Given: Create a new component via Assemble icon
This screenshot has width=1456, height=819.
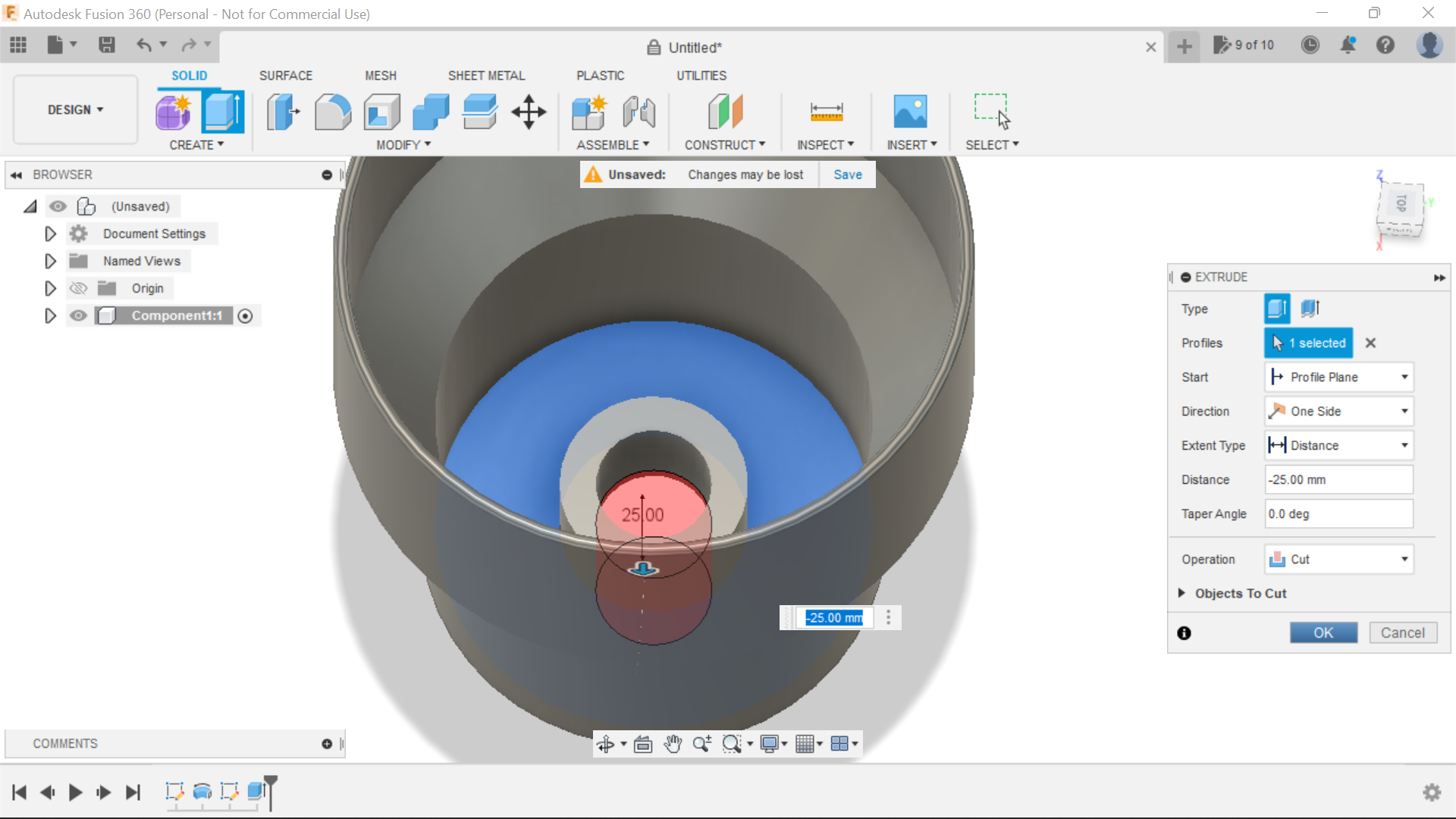Looking at the screenshot, I should 590,111.
